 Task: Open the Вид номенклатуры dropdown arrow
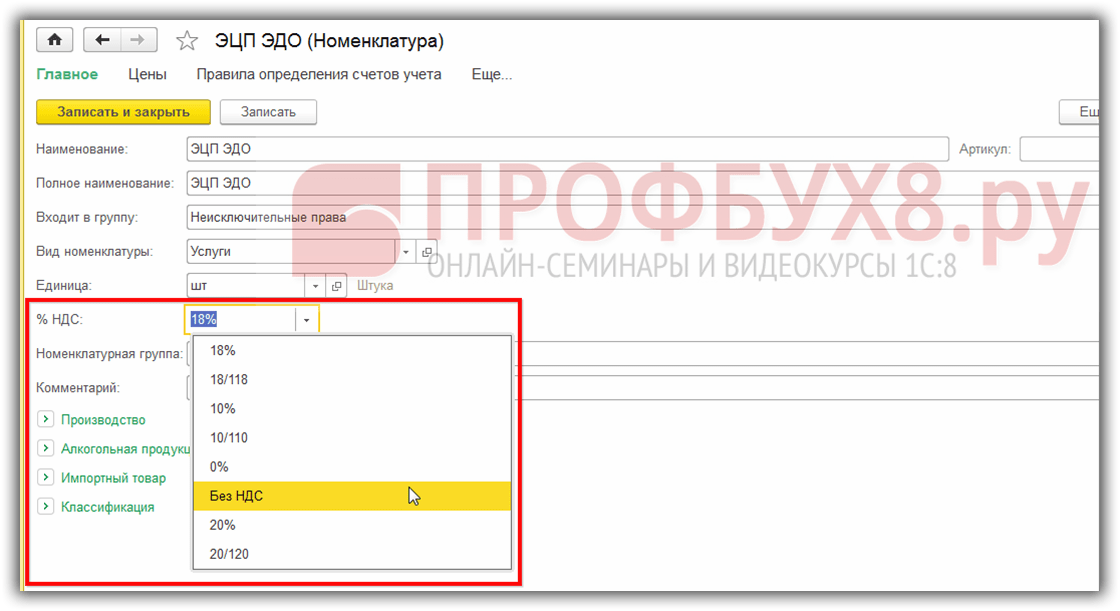pos(407,252)
